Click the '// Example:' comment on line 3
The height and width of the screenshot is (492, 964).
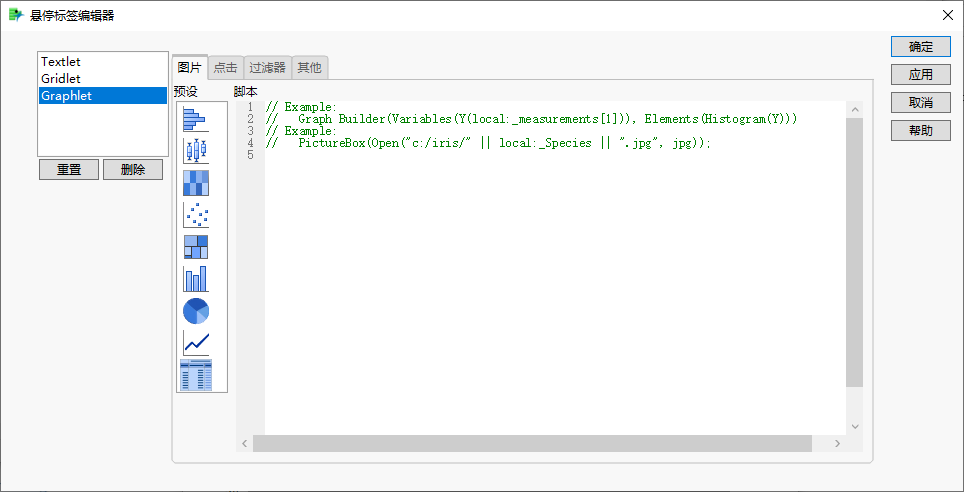pyautogui.click(x=301, y=131)
